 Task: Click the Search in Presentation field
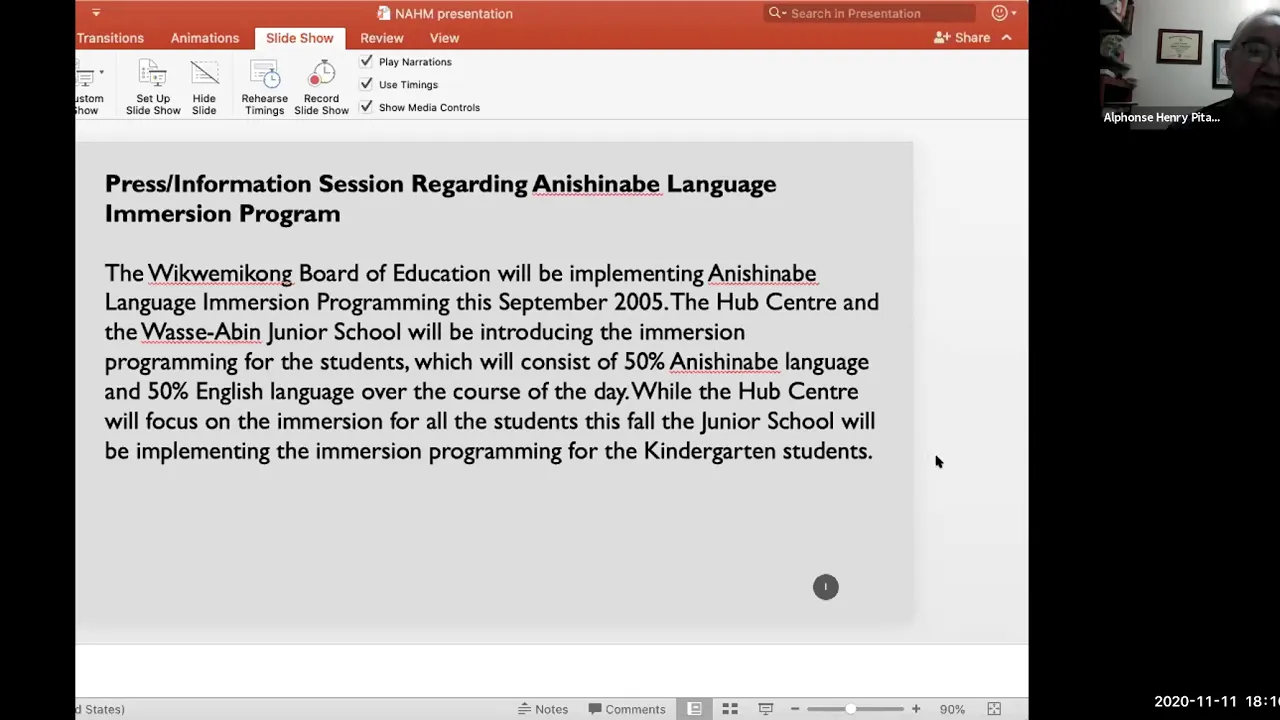tap(867, 13)
